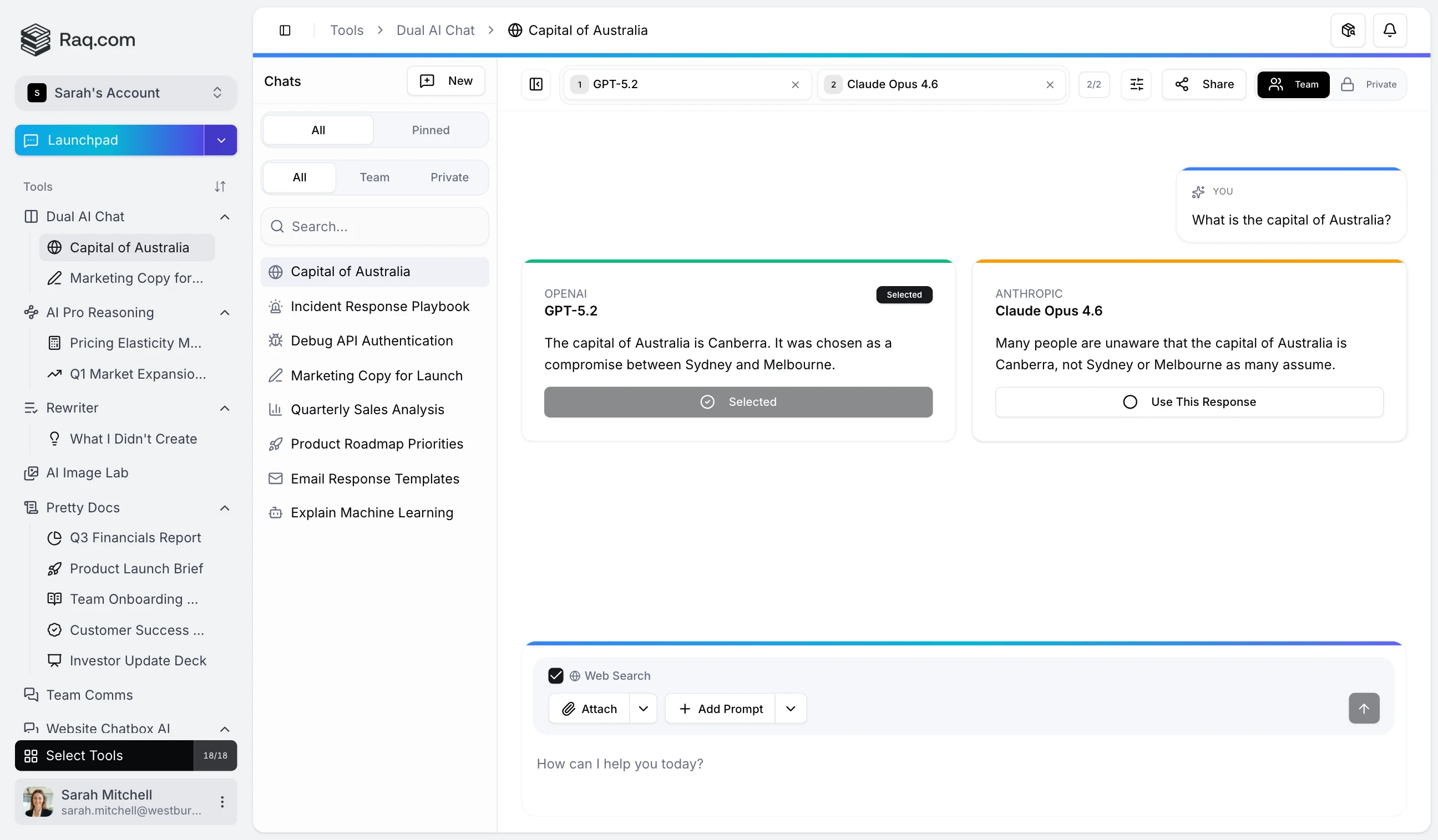Click the chat search field
Screen dimensions: 1438x840
(375, 226)
